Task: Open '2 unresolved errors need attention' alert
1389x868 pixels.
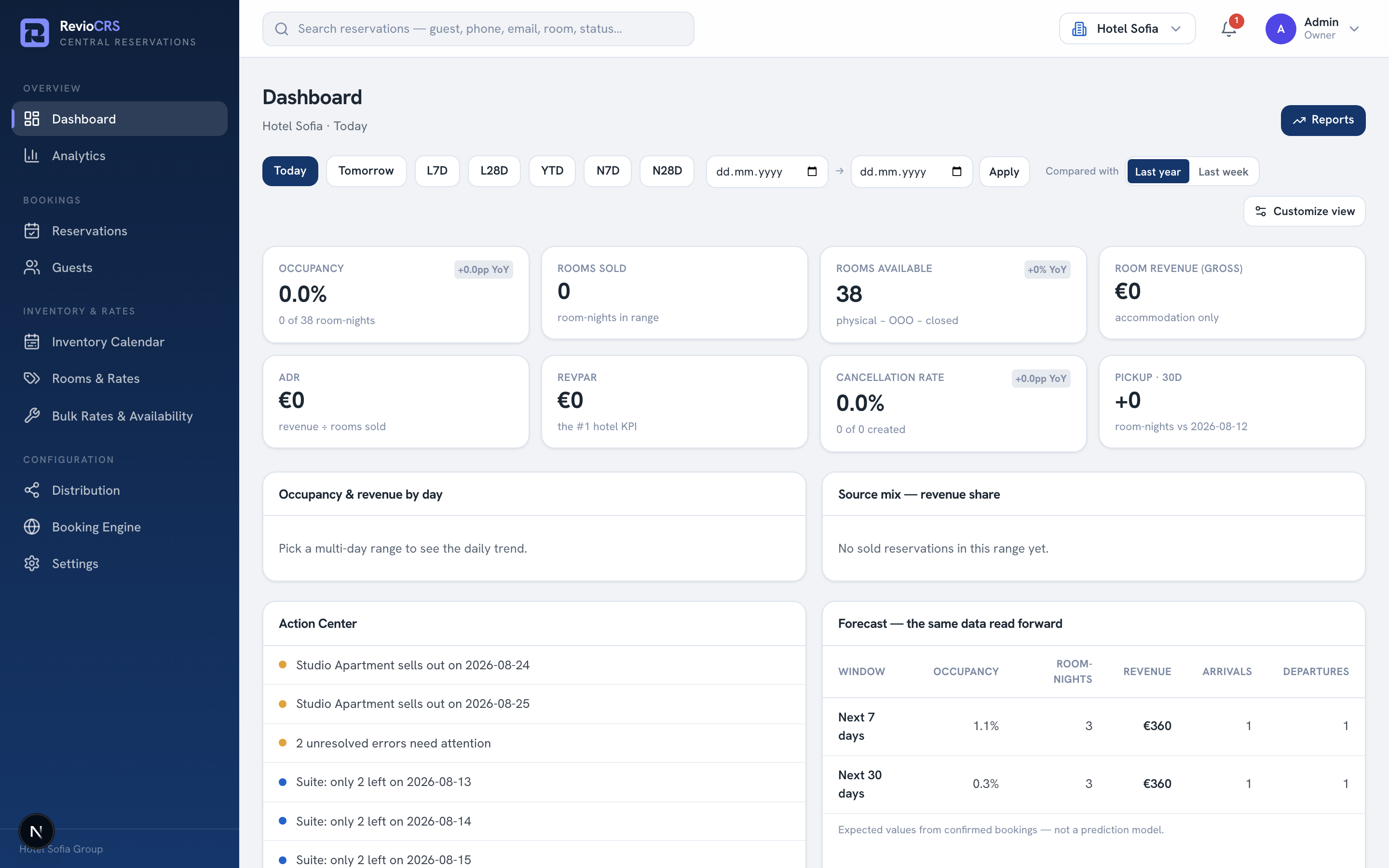Action: tap(534, 743)
